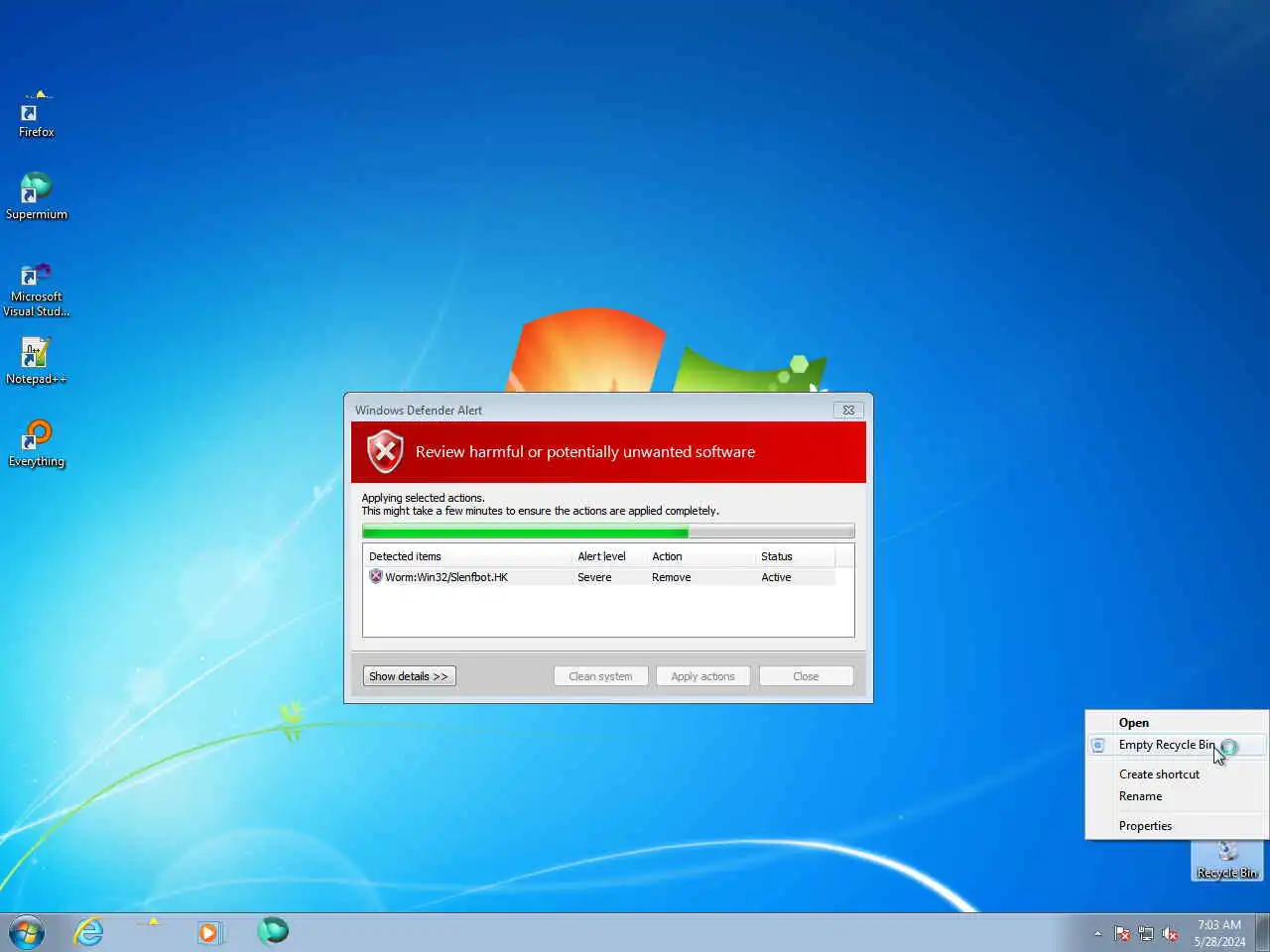The width and height of the screenshot is (1270, 952).
Task: Click the network tray icon
Action: tap(1146, 933)
